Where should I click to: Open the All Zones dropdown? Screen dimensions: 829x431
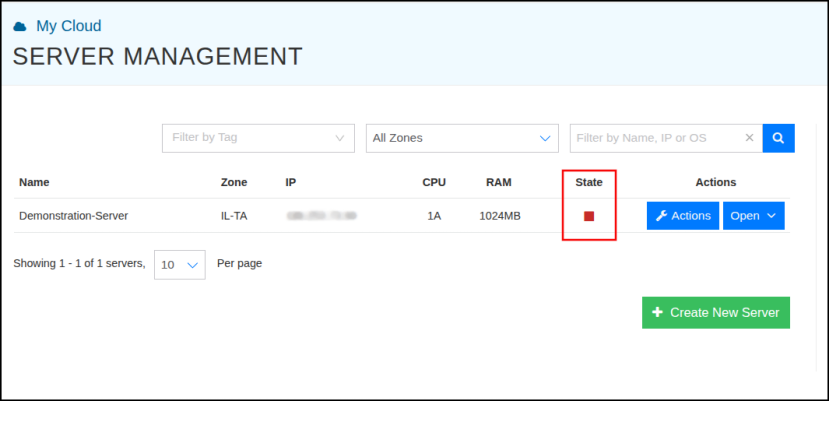pyautogui.click(x=461, y=138)
